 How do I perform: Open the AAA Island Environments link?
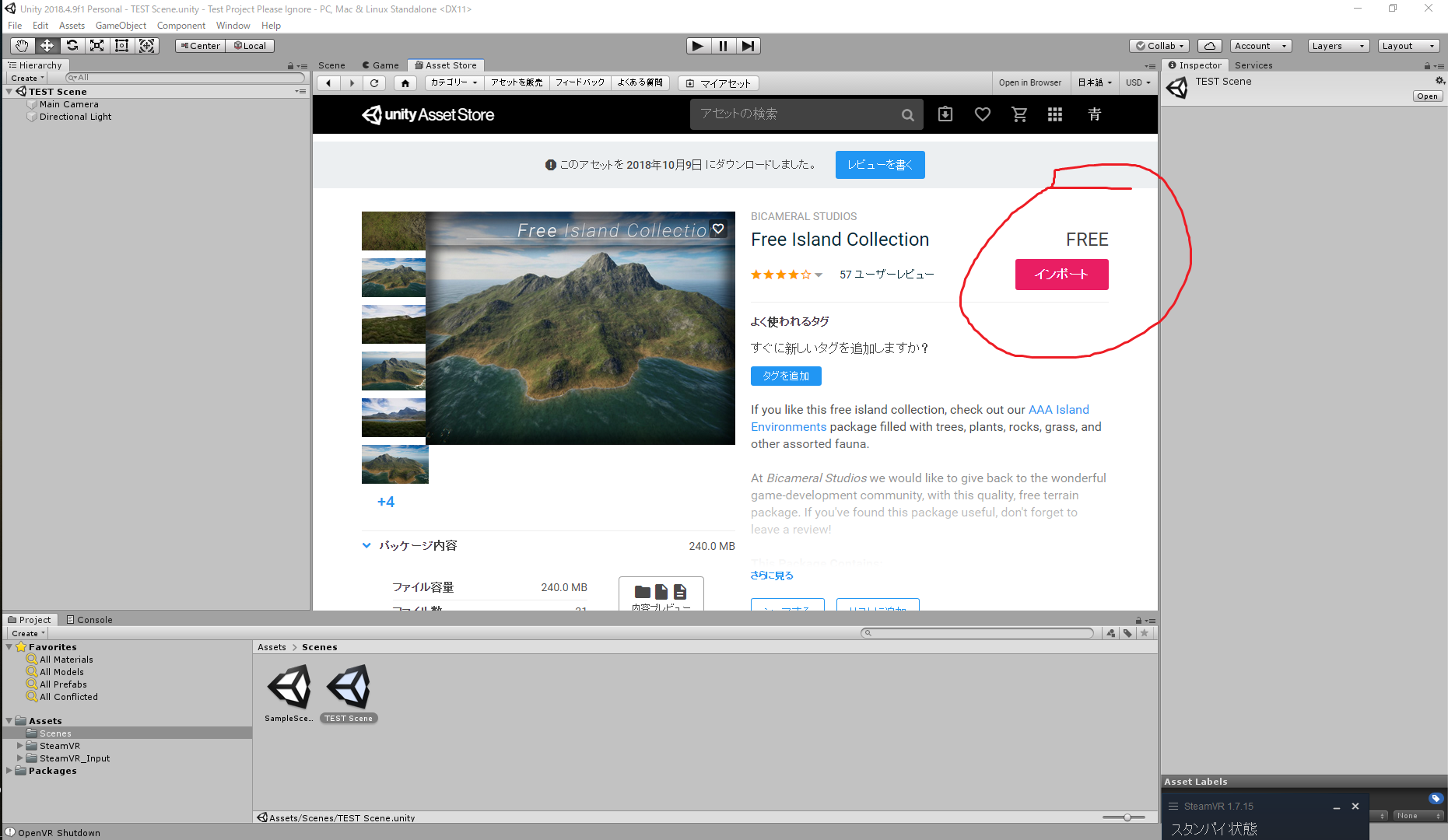[x=1058, y=409]
